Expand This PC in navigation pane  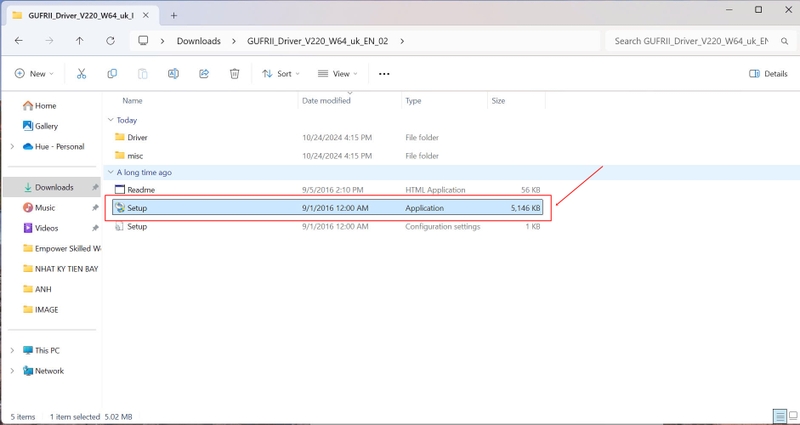click(x=12, y=351)
